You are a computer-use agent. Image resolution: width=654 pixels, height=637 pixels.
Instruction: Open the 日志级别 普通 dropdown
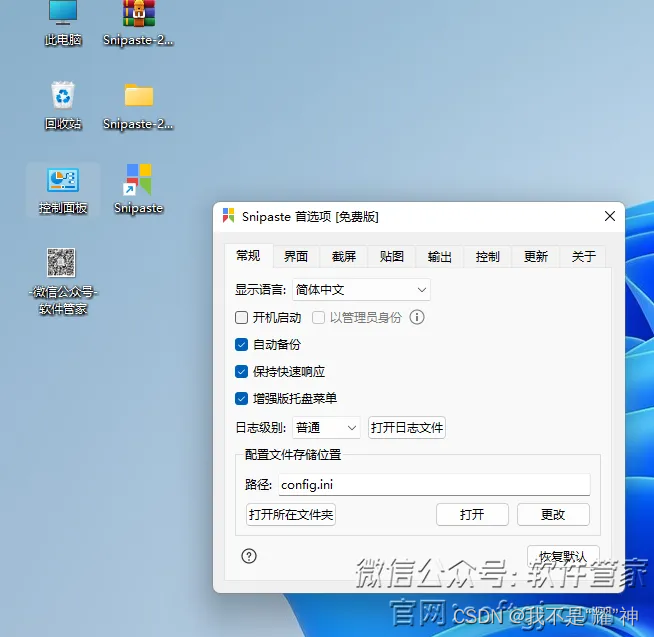pyautogui.click(x=327, y=428)
